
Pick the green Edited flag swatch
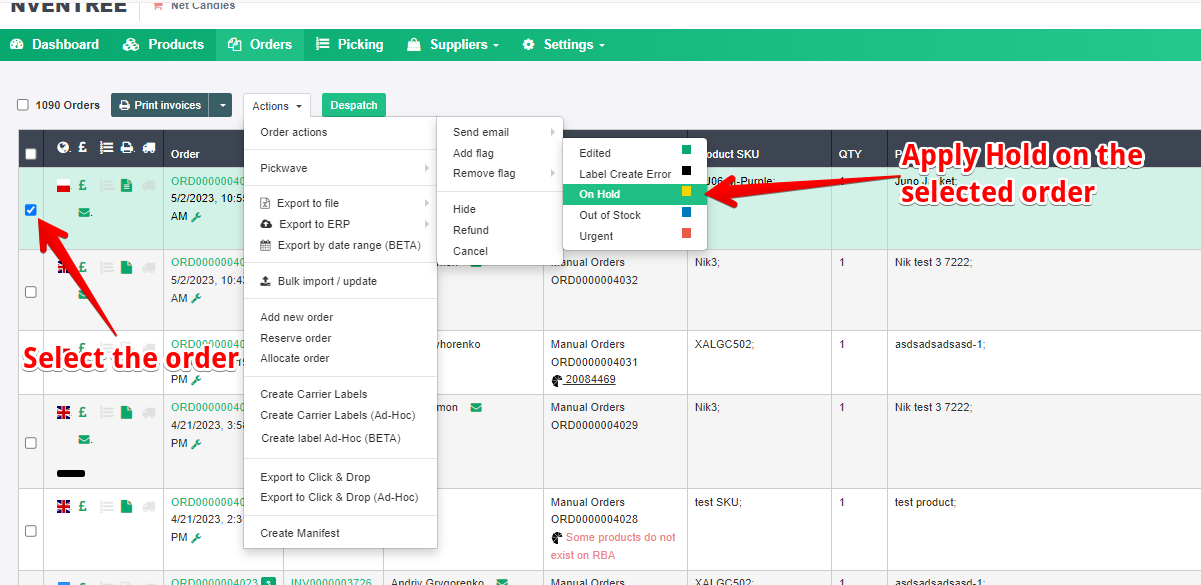pos(687,150)
